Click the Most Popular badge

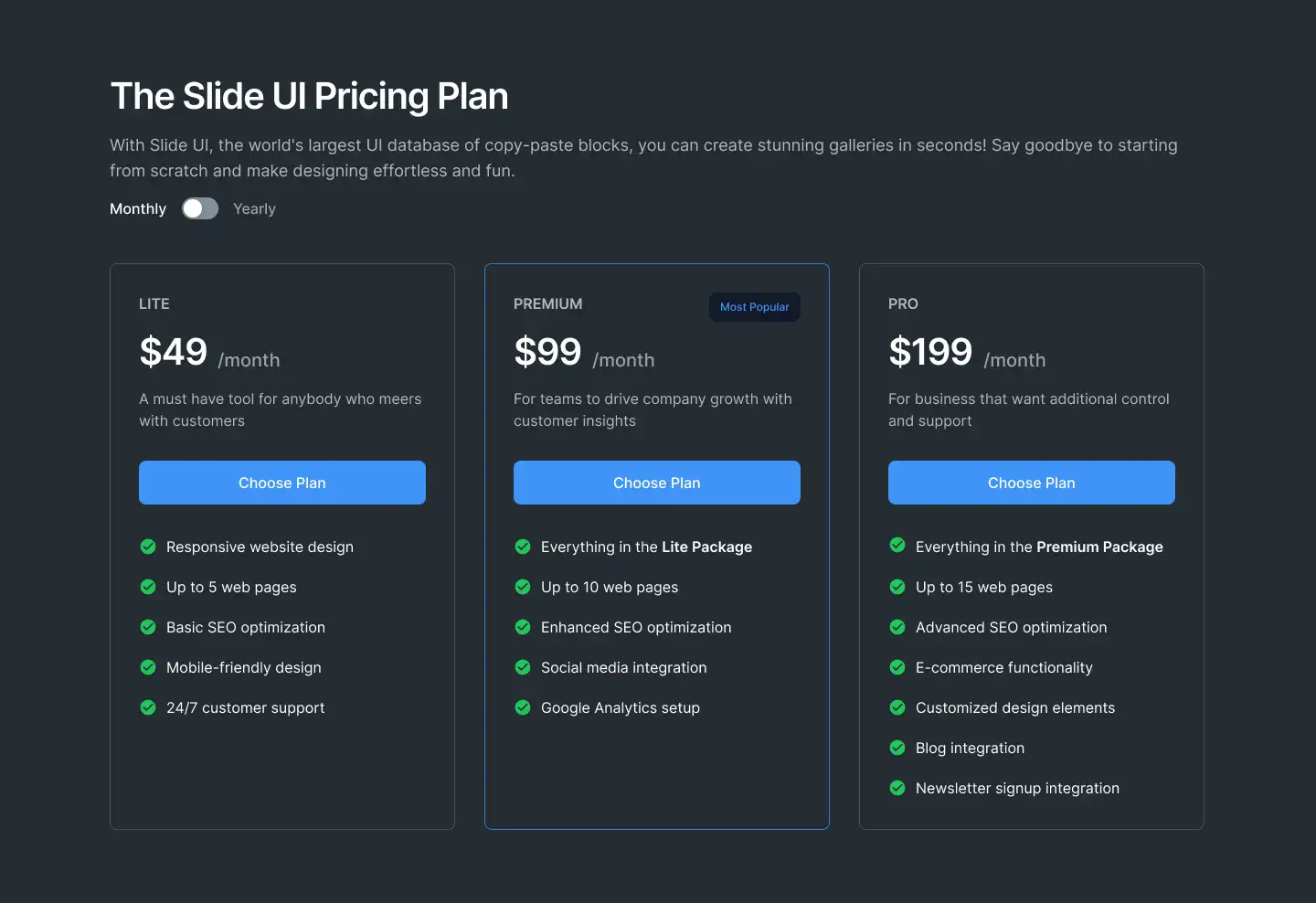[755, 307]
